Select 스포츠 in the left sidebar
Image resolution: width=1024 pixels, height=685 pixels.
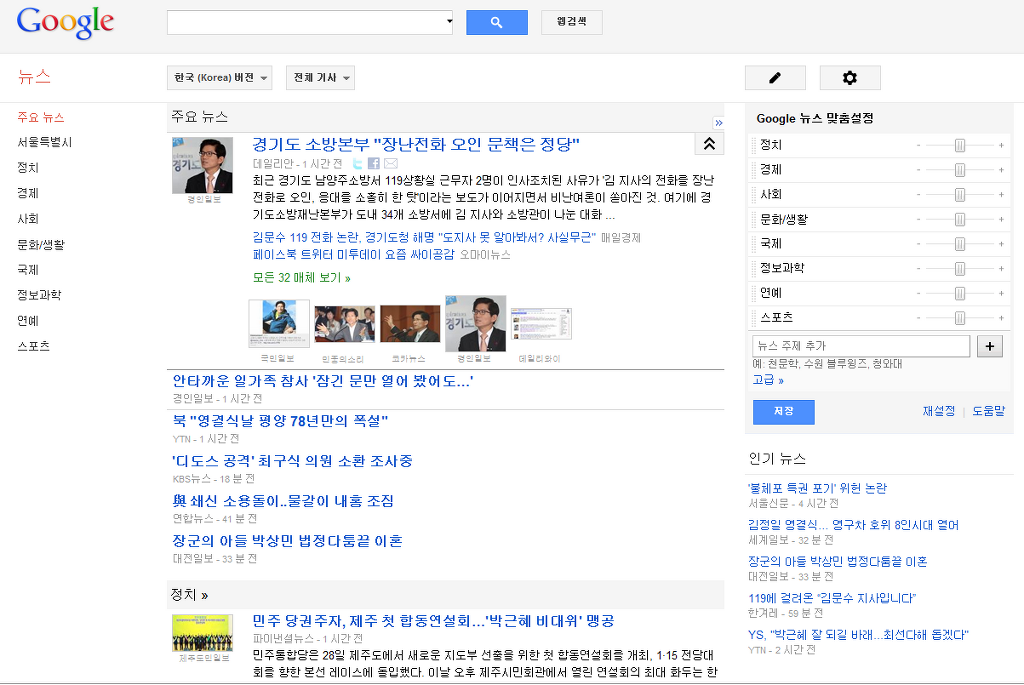(33, 346)
